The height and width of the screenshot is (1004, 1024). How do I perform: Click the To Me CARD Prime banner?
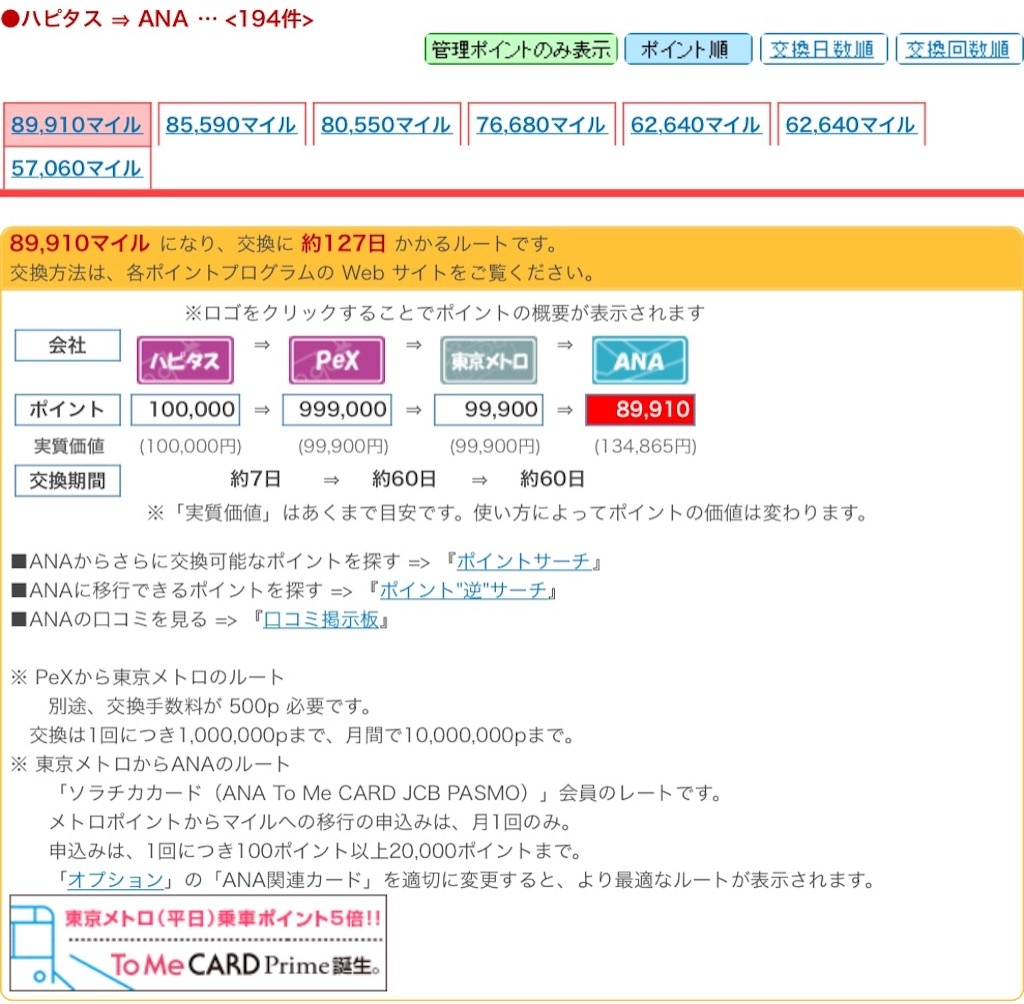tap(198, 943)
